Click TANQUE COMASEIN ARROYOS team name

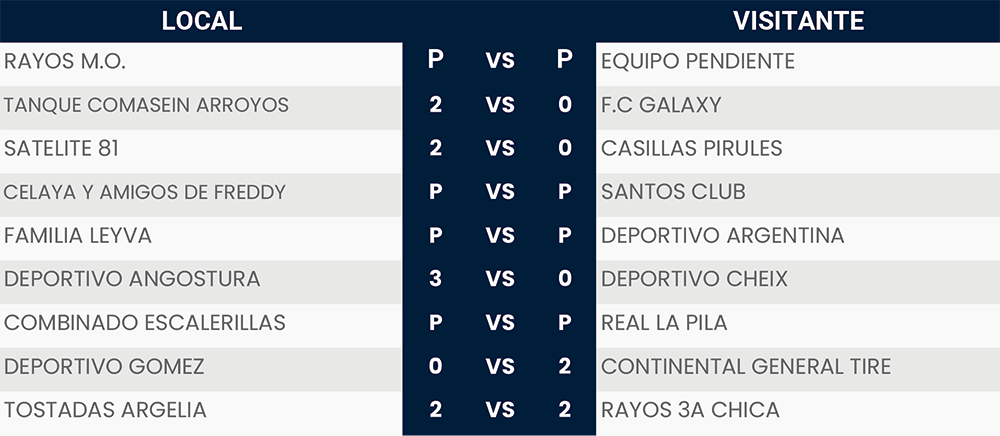tap(146, 105)
